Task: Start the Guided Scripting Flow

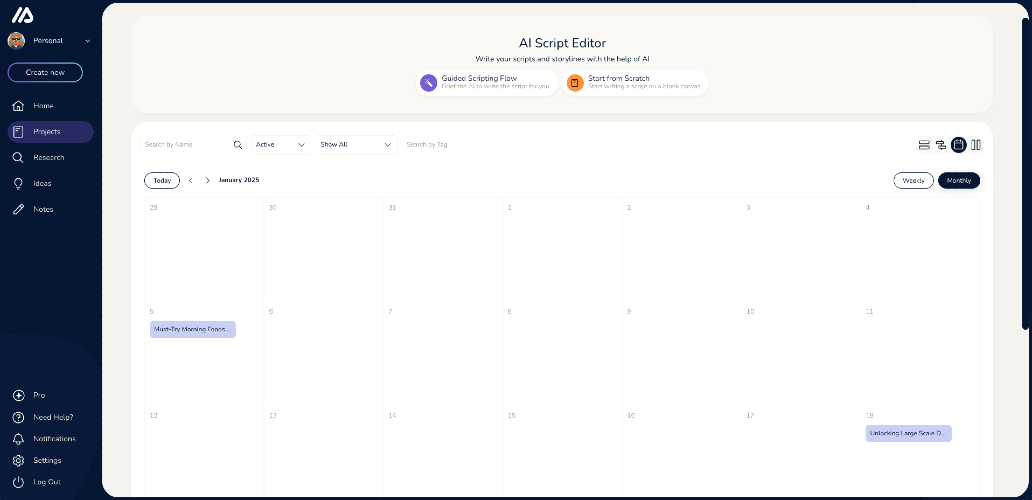Action: click(486, 83)
